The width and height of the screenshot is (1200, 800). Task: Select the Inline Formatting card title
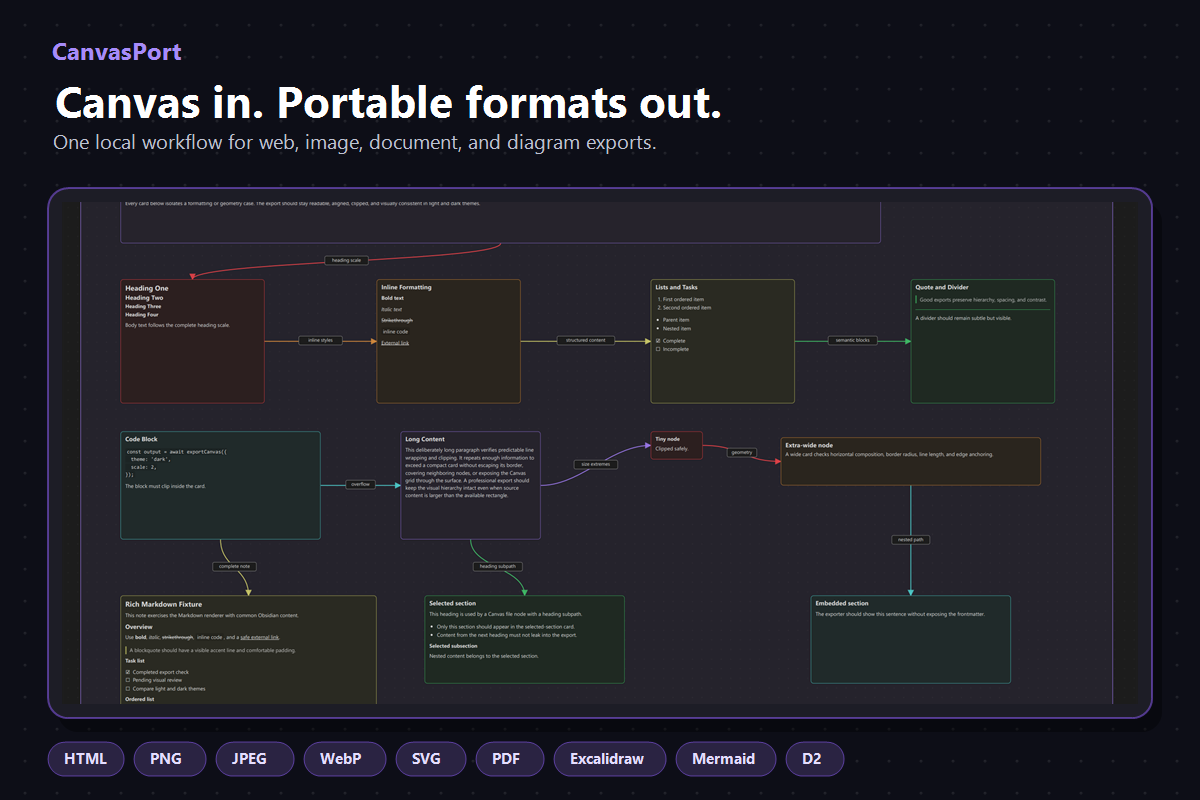(407, 288)
